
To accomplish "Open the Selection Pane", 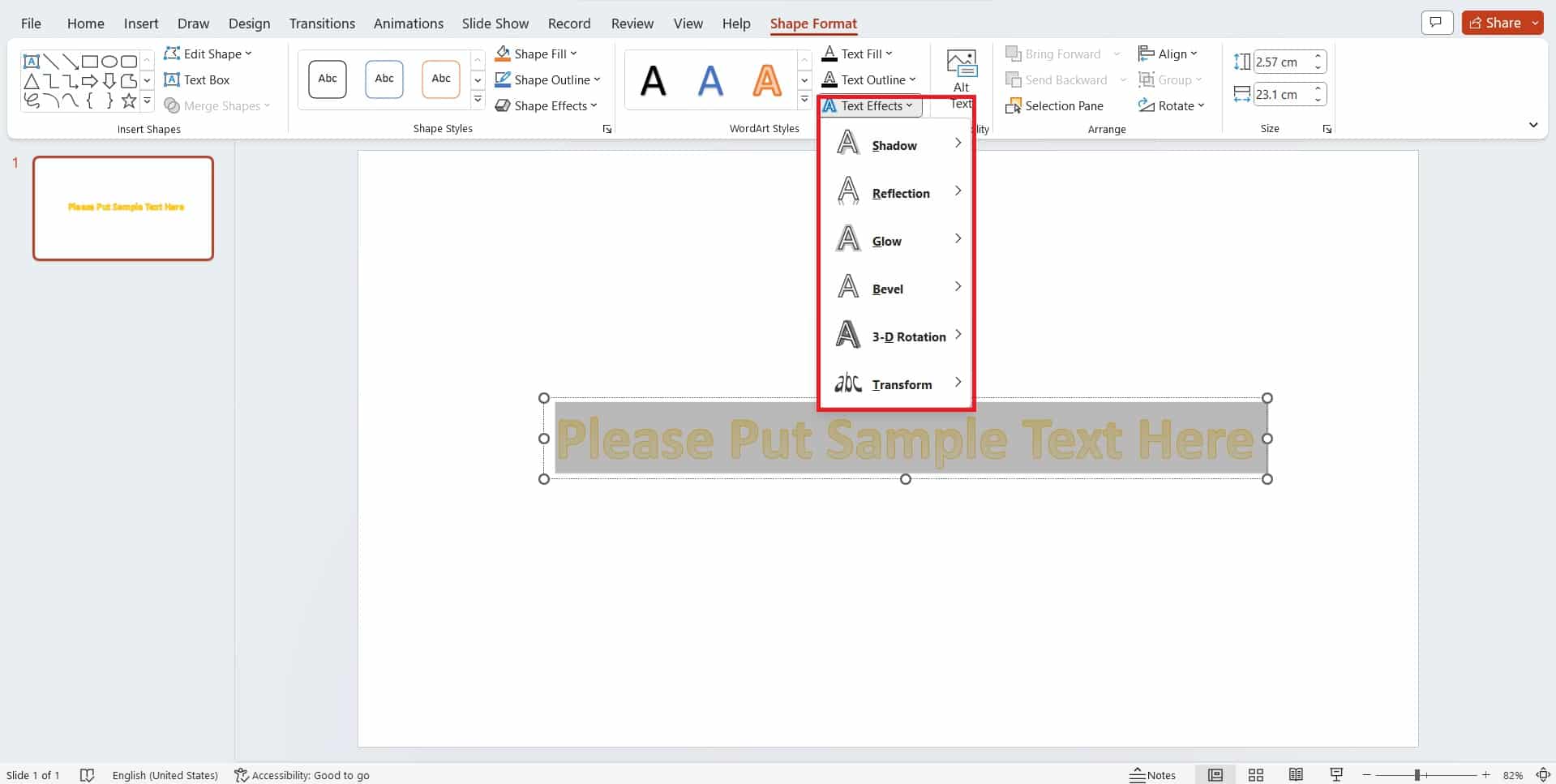I will tap(1054, 105).
